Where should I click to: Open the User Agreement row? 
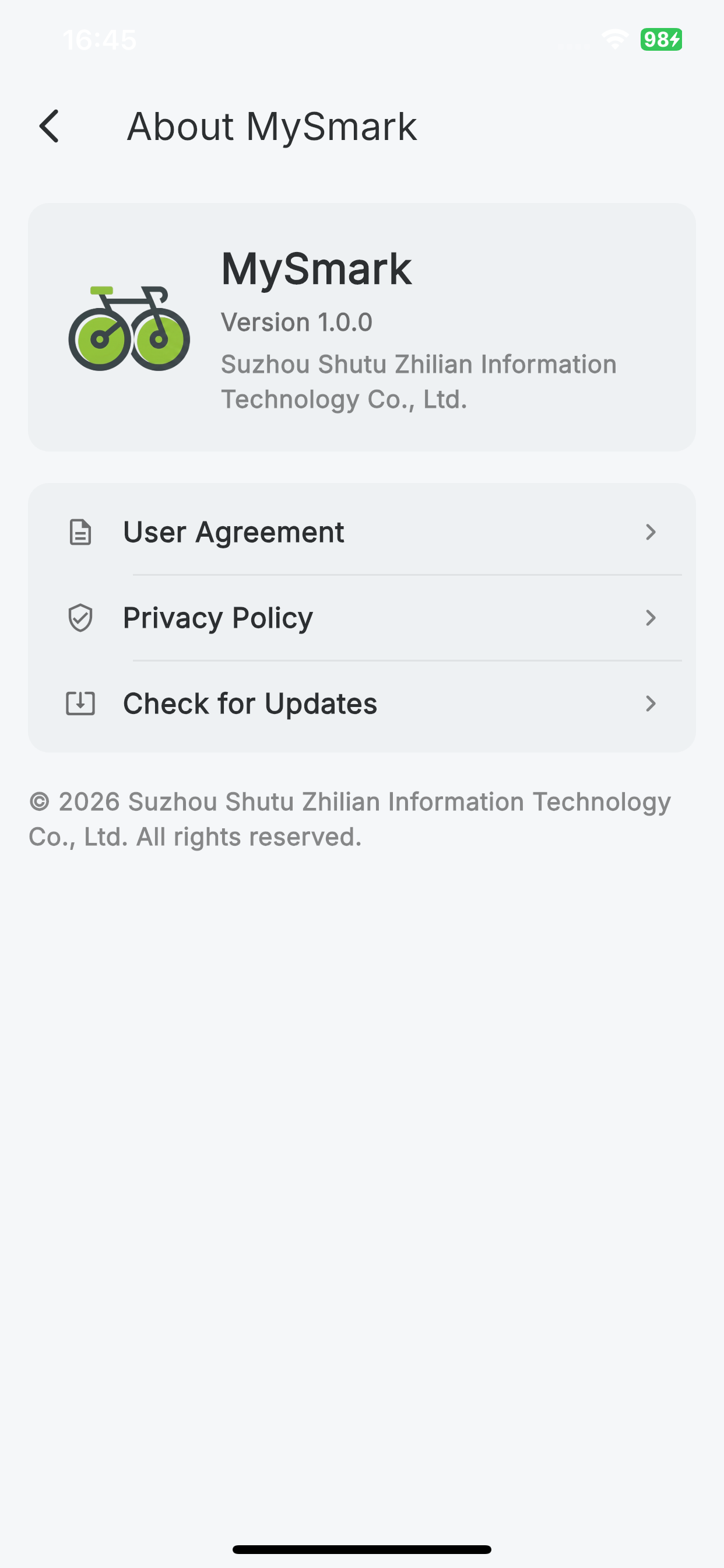(x=362, y=532)
